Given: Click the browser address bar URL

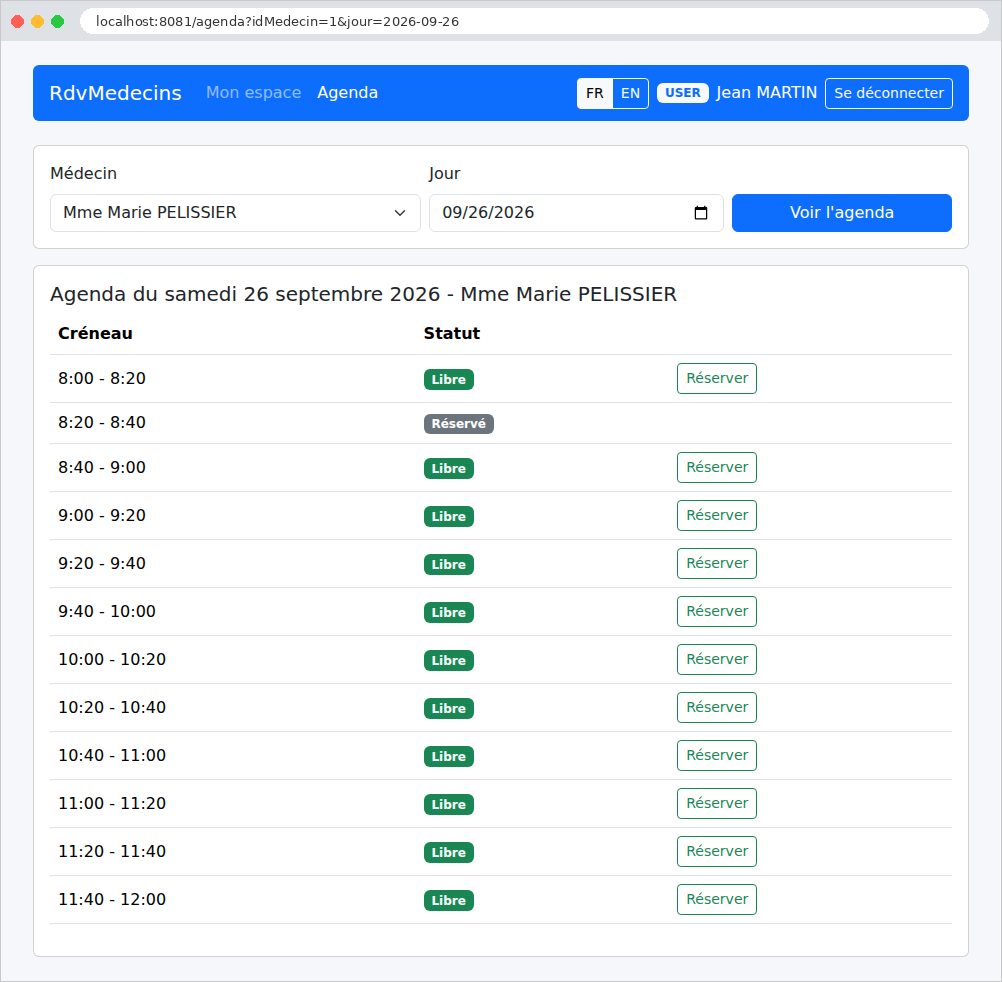Looking at the screenshot, I should pos(277,22).
